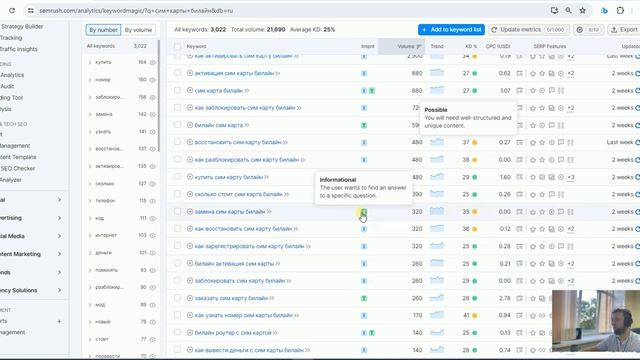Screen dimensions: 640x360
Task: Toggle eye icon for 'номер' group
Action: (153, 80)
